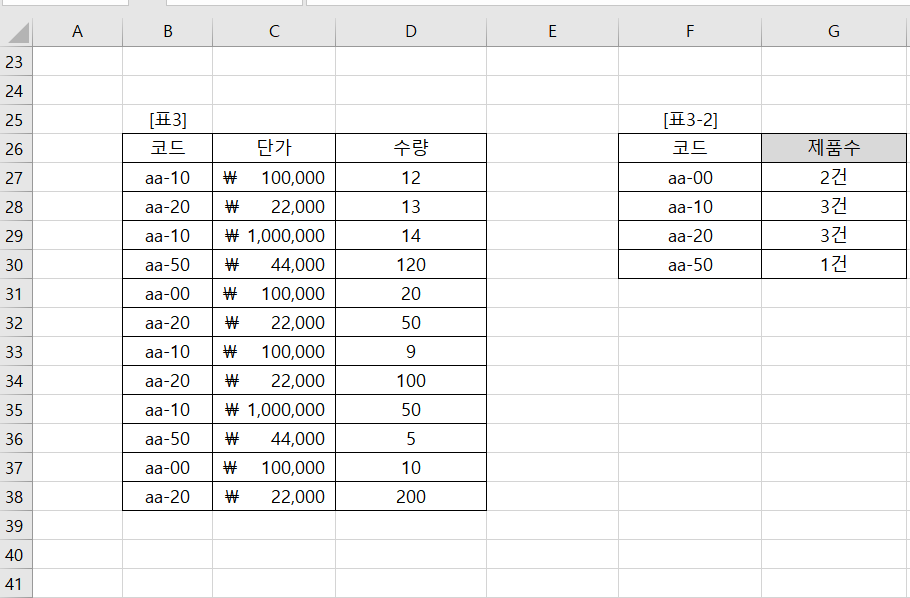Screen dimensions: 910x598
Task: Select column E header
Action: pyautogui.click(x=552, y=31)
